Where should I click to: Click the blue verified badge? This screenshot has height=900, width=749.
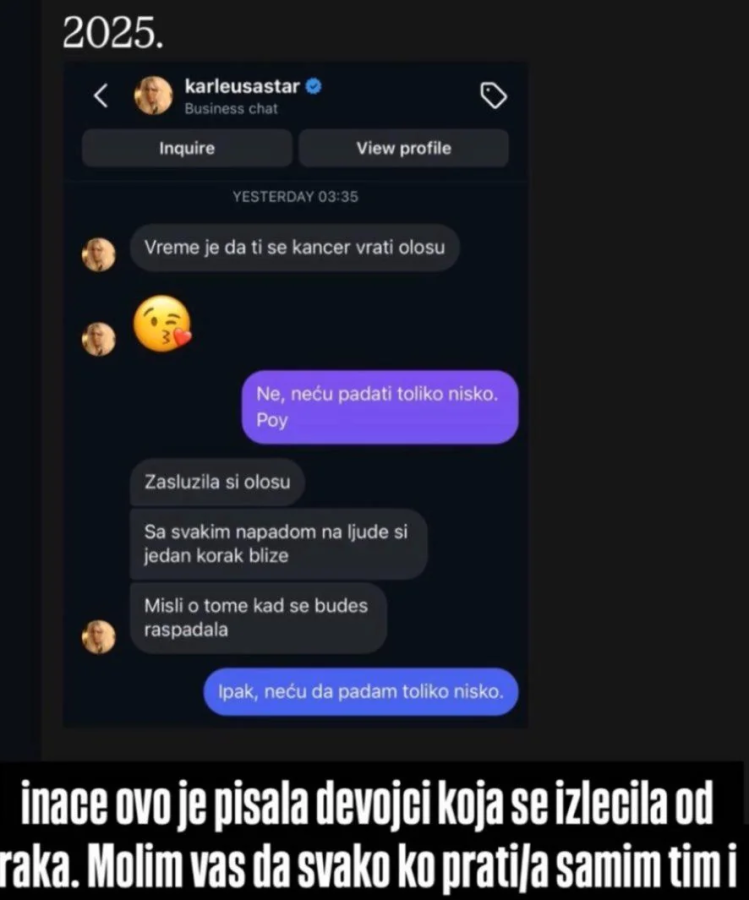click(x=313, y=86)
